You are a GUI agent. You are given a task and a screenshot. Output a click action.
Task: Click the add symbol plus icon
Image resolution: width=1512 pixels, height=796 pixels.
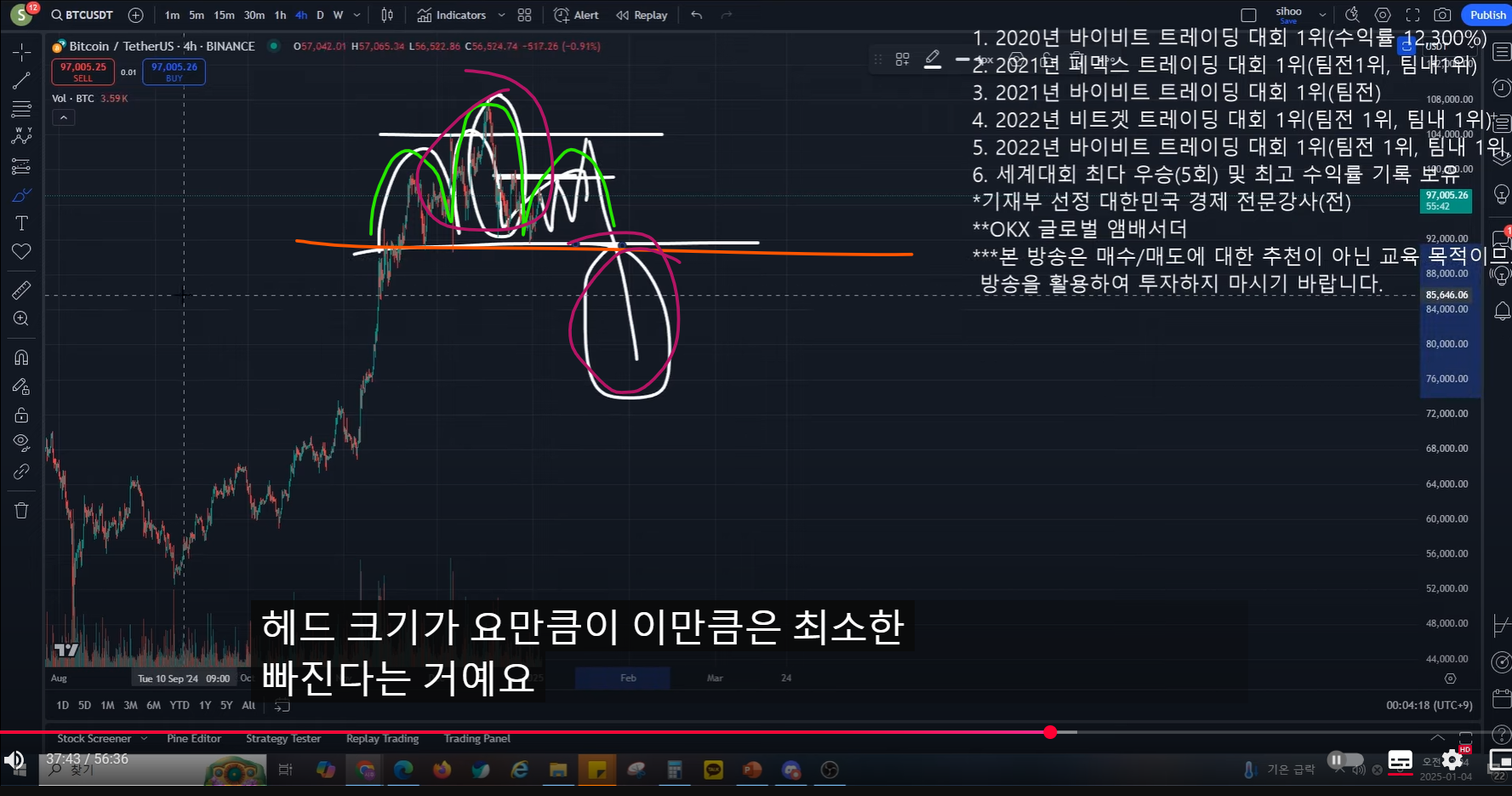(x=135, y=15)
